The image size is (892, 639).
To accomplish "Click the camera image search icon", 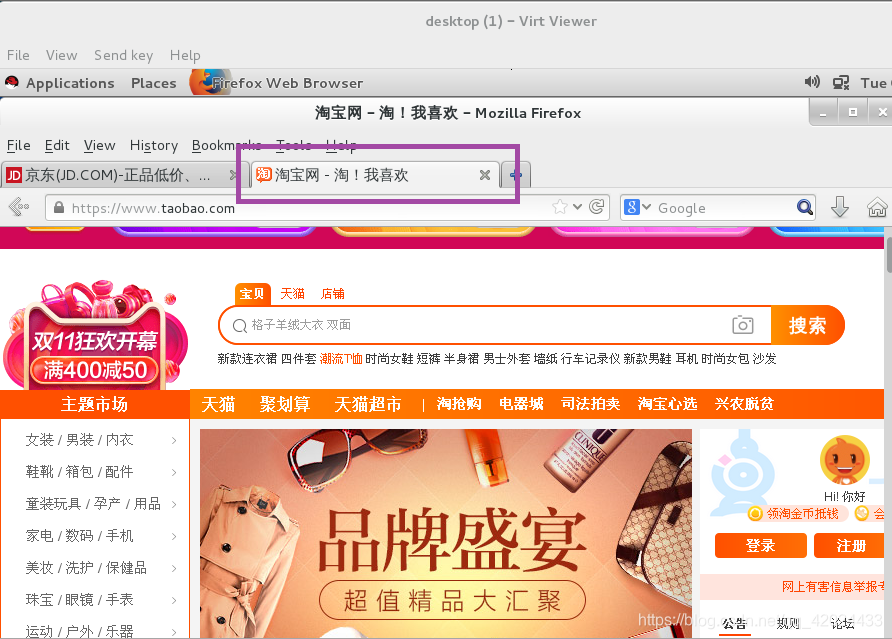I will pos(742,325).
